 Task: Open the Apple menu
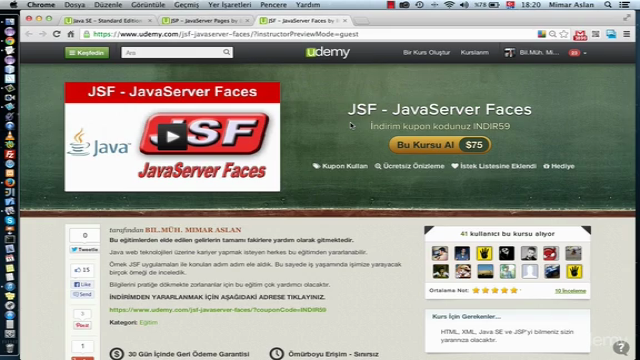tap(13, 5)
